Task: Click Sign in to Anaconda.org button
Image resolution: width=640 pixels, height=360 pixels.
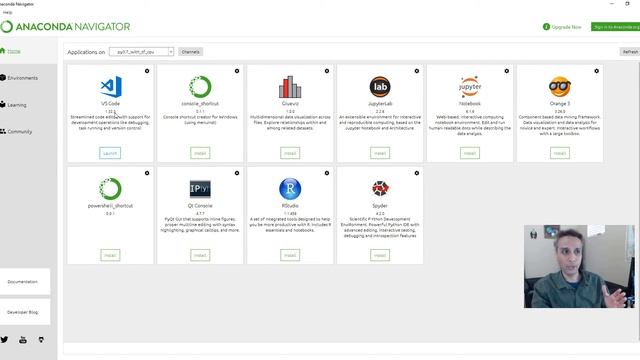Action: click(616, 27)
